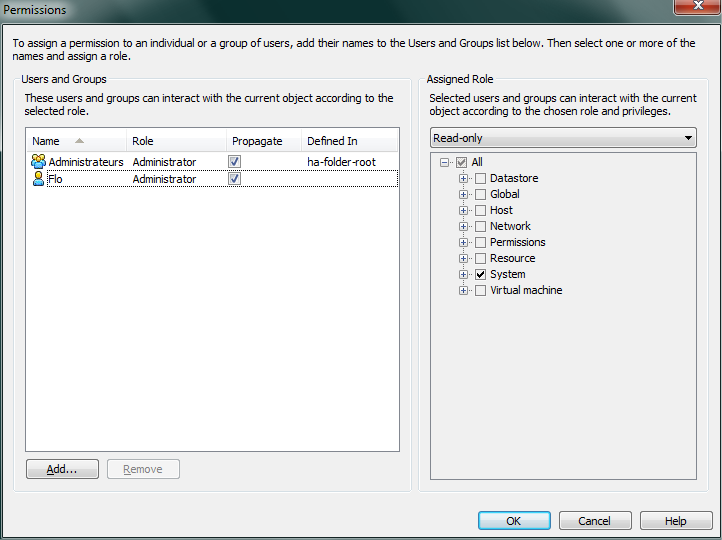Click the Add... button

62,469
